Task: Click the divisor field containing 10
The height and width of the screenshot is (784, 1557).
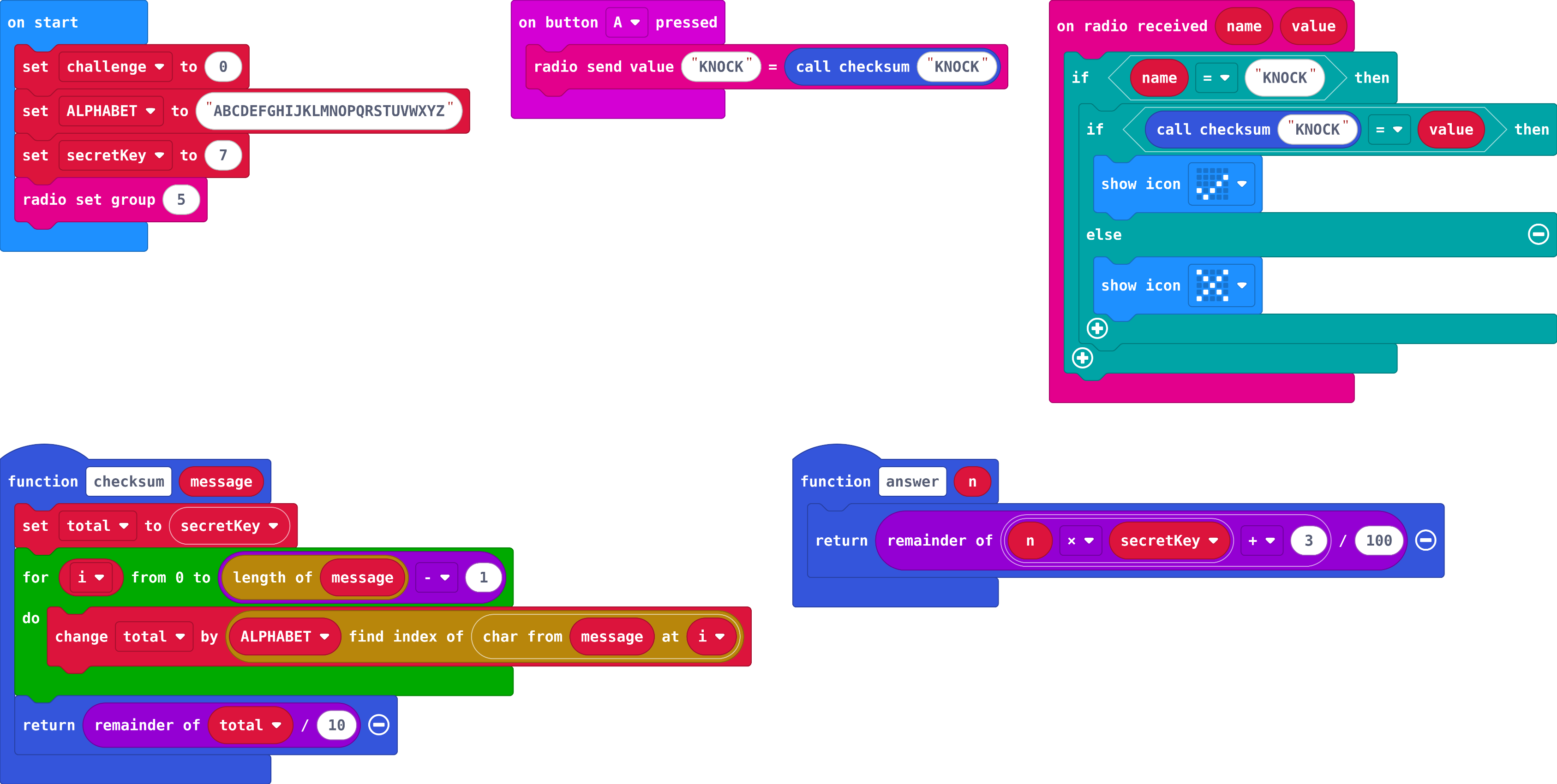Action: pyautogui.click(x=336, y=725)
